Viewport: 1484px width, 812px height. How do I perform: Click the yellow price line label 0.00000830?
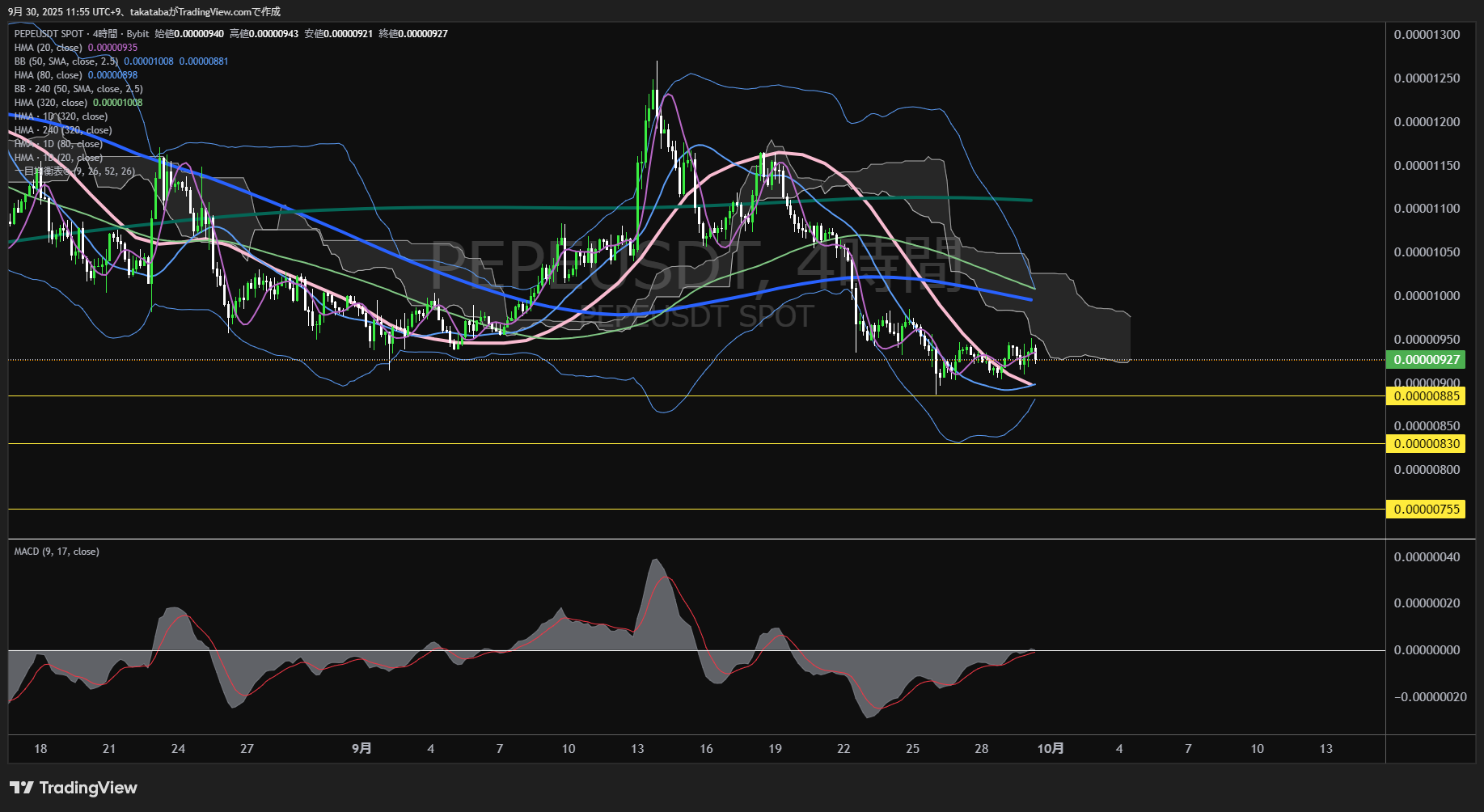pos(1426,444)
